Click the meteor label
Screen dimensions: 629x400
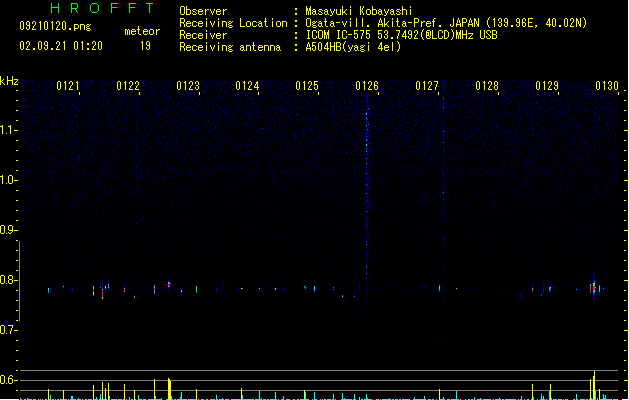tap(142, 31)
